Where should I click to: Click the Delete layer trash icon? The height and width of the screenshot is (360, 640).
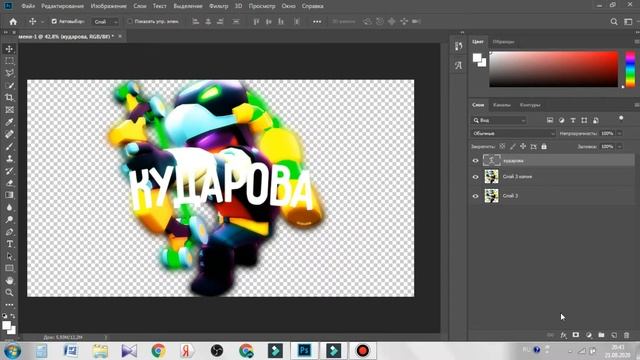627,335
